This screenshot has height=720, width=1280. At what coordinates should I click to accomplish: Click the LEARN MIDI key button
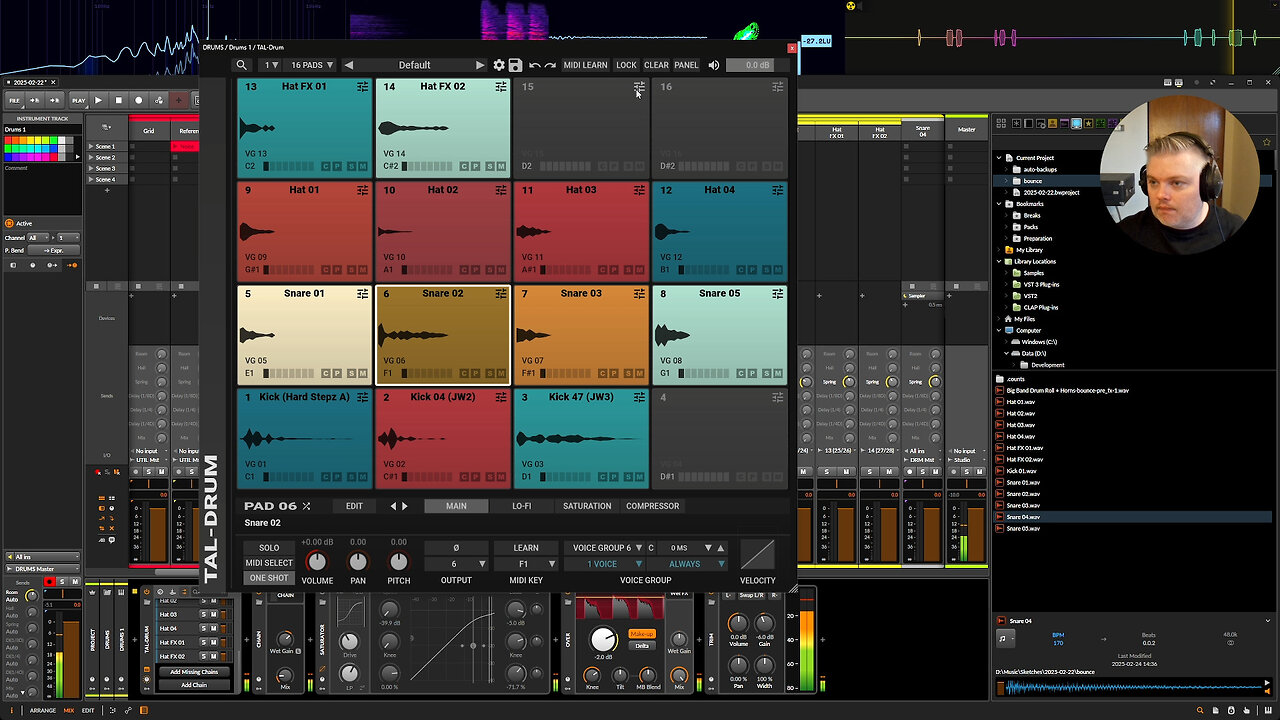[526, 548]
